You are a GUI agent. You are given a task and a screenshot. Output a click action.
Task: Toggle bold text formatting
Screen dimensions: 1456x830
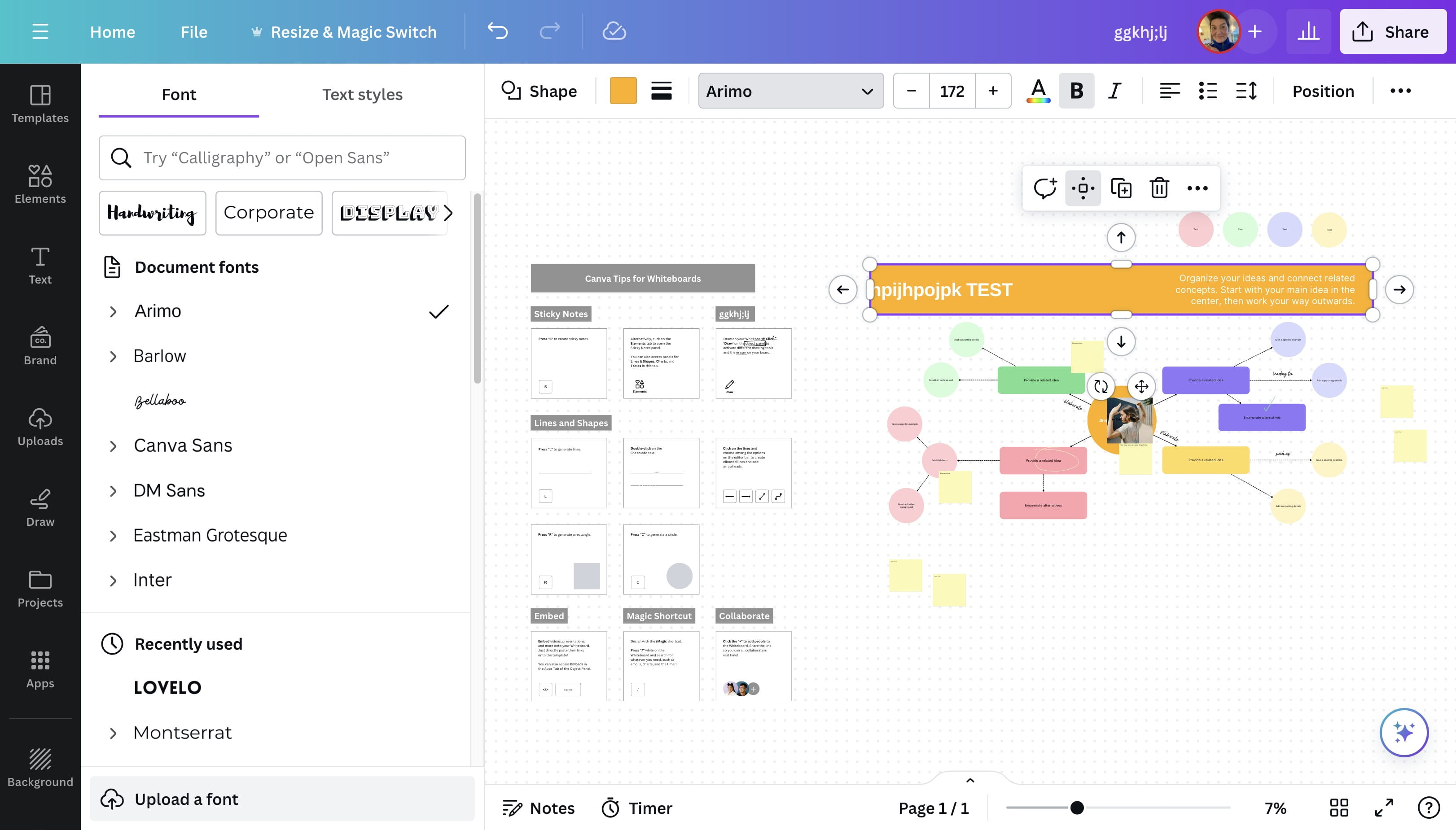pos(1076,91)
